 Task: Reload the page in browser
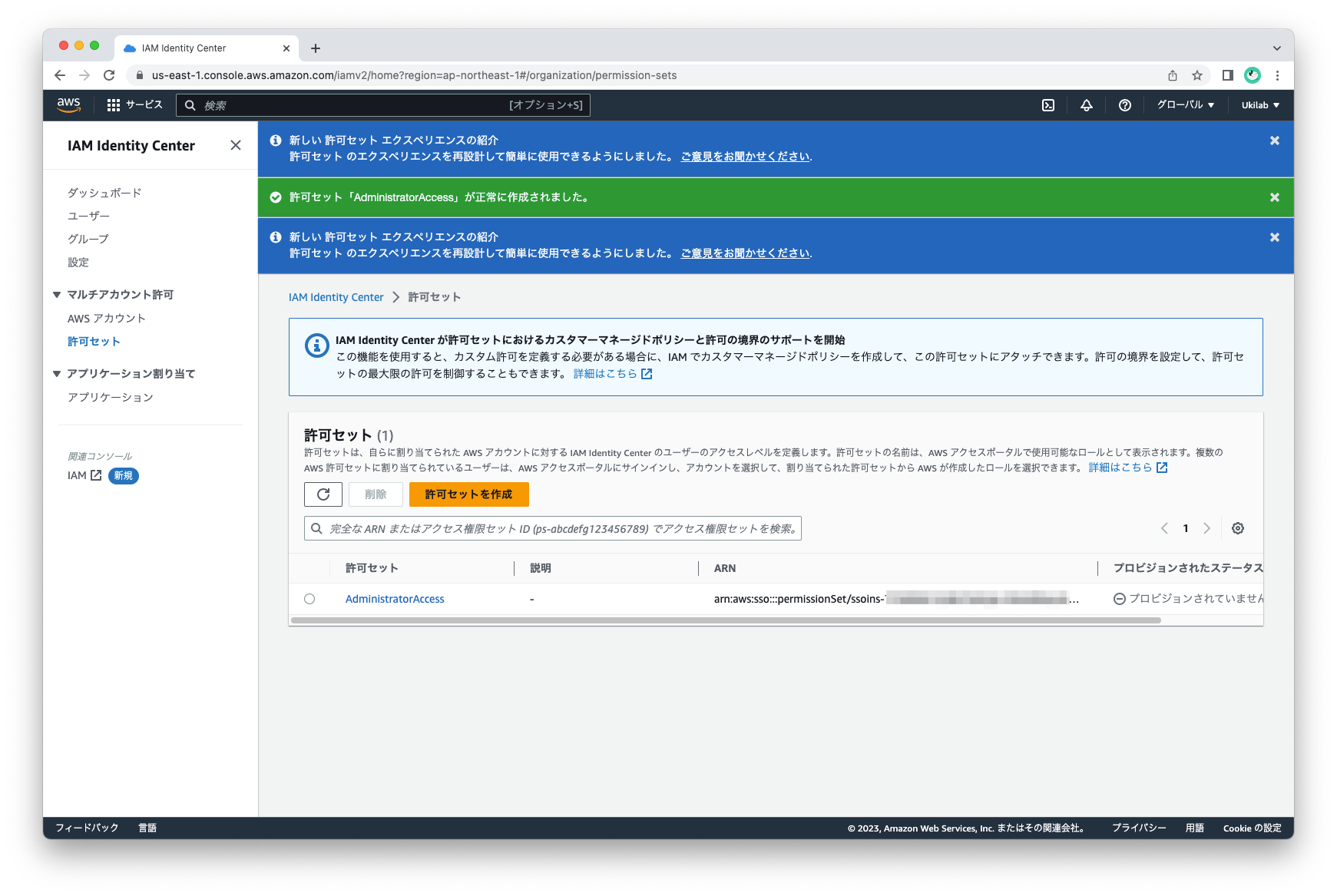[x=109, y=75]
